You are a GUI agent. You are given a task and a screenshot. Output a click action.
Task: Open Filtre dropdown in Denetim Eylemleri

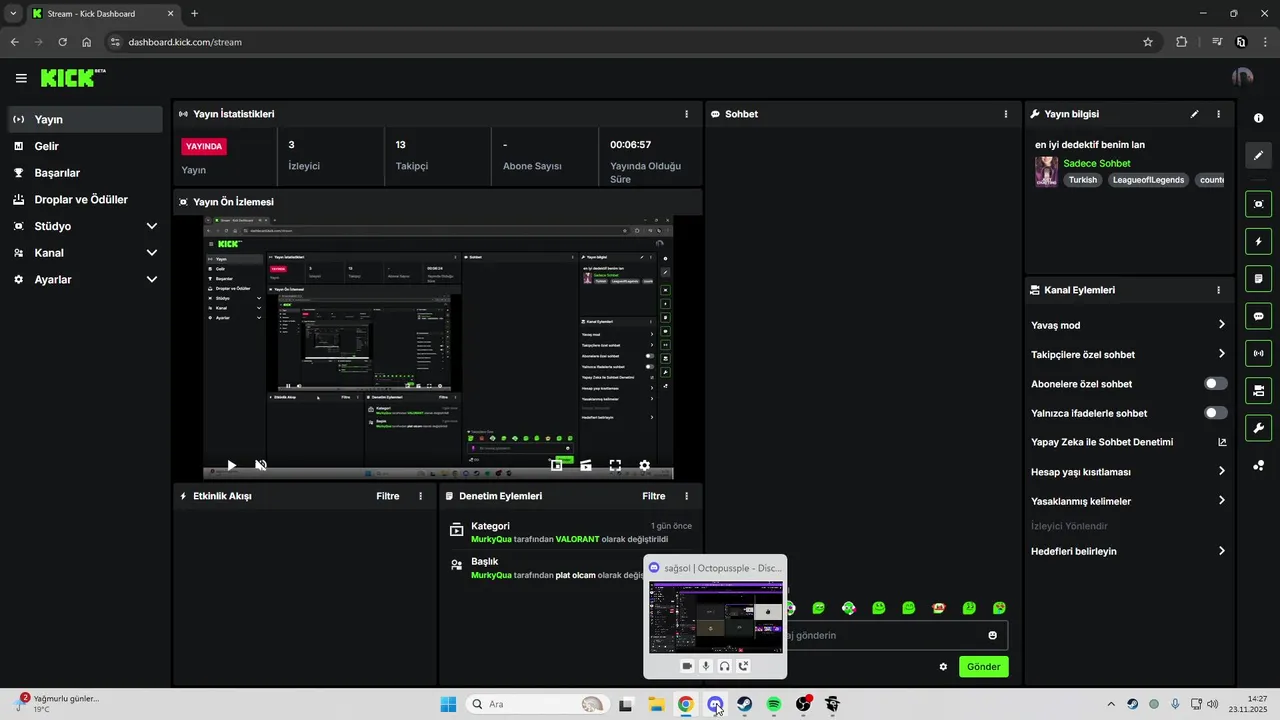coord(654,496)
